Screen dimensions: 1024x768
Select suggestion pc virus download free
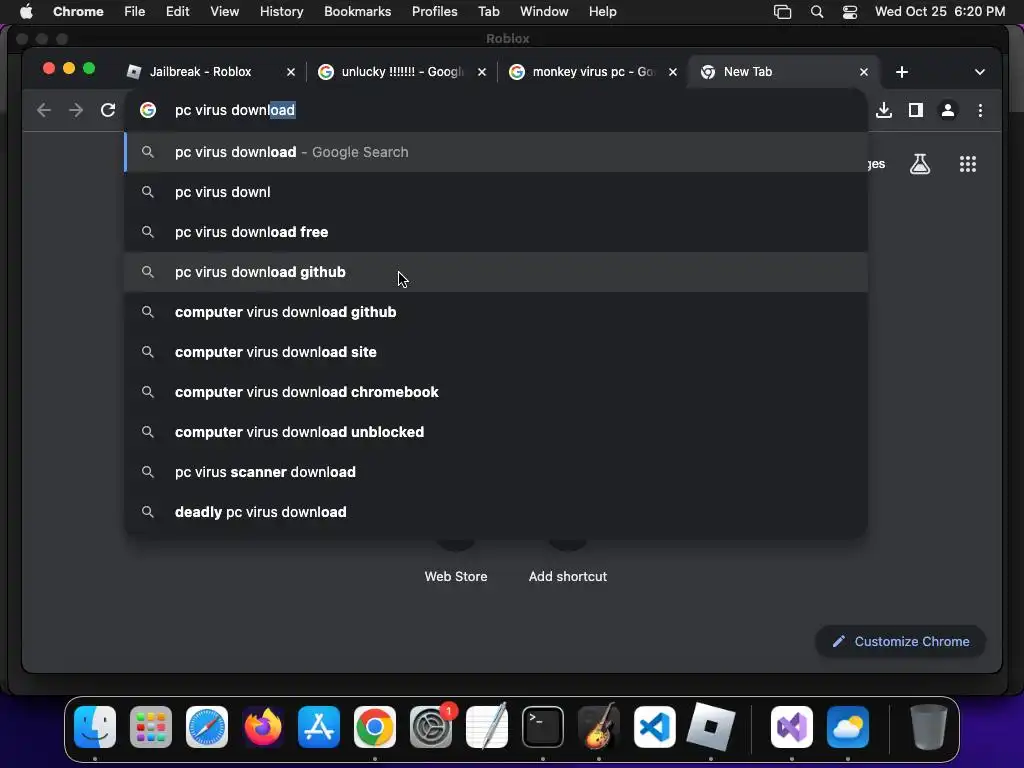pyautogui.click(x=496, y=232)
